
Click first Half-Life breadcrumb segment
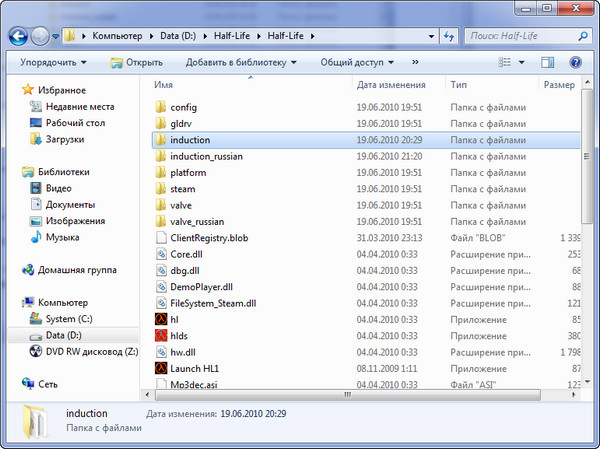[x=232, y=36]
